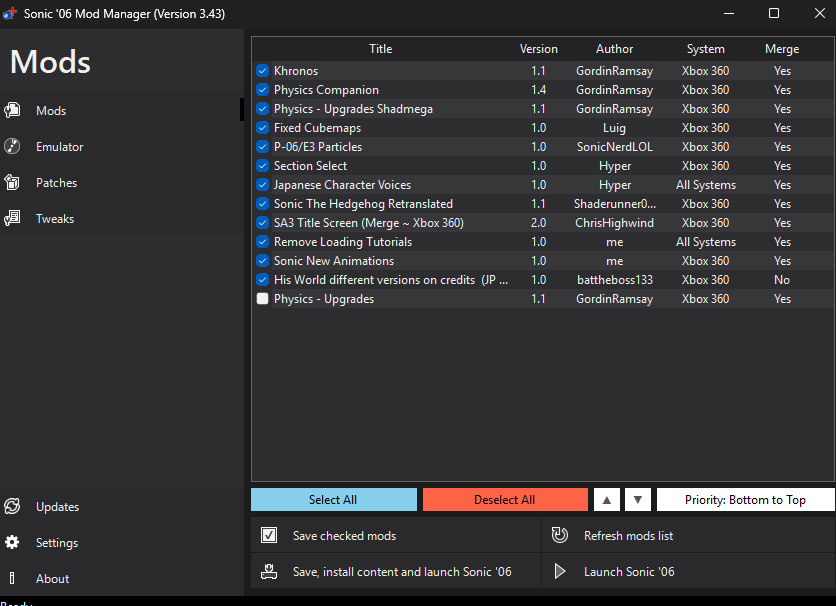Image resolution: width=836 pixels, height=606 pixels.
Task: Click the Mods sidebar icon
Action: click(x=12, y=110)
